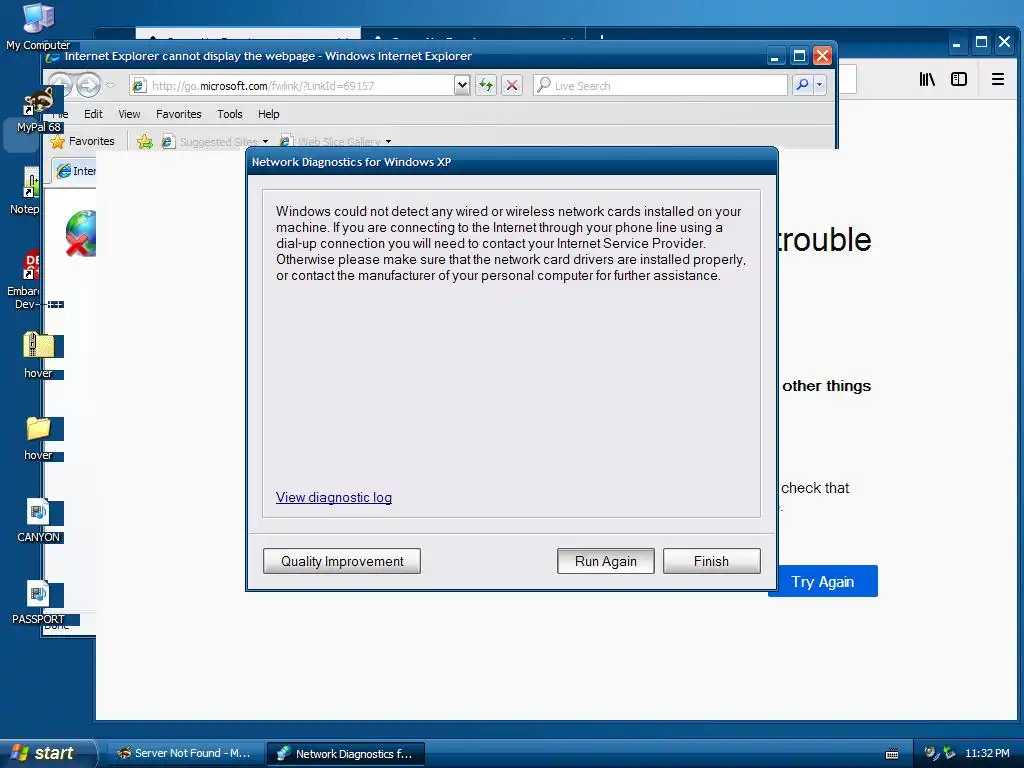
Task: Expand the recent pages dropdown beside Forward
Action: point(110,85)
